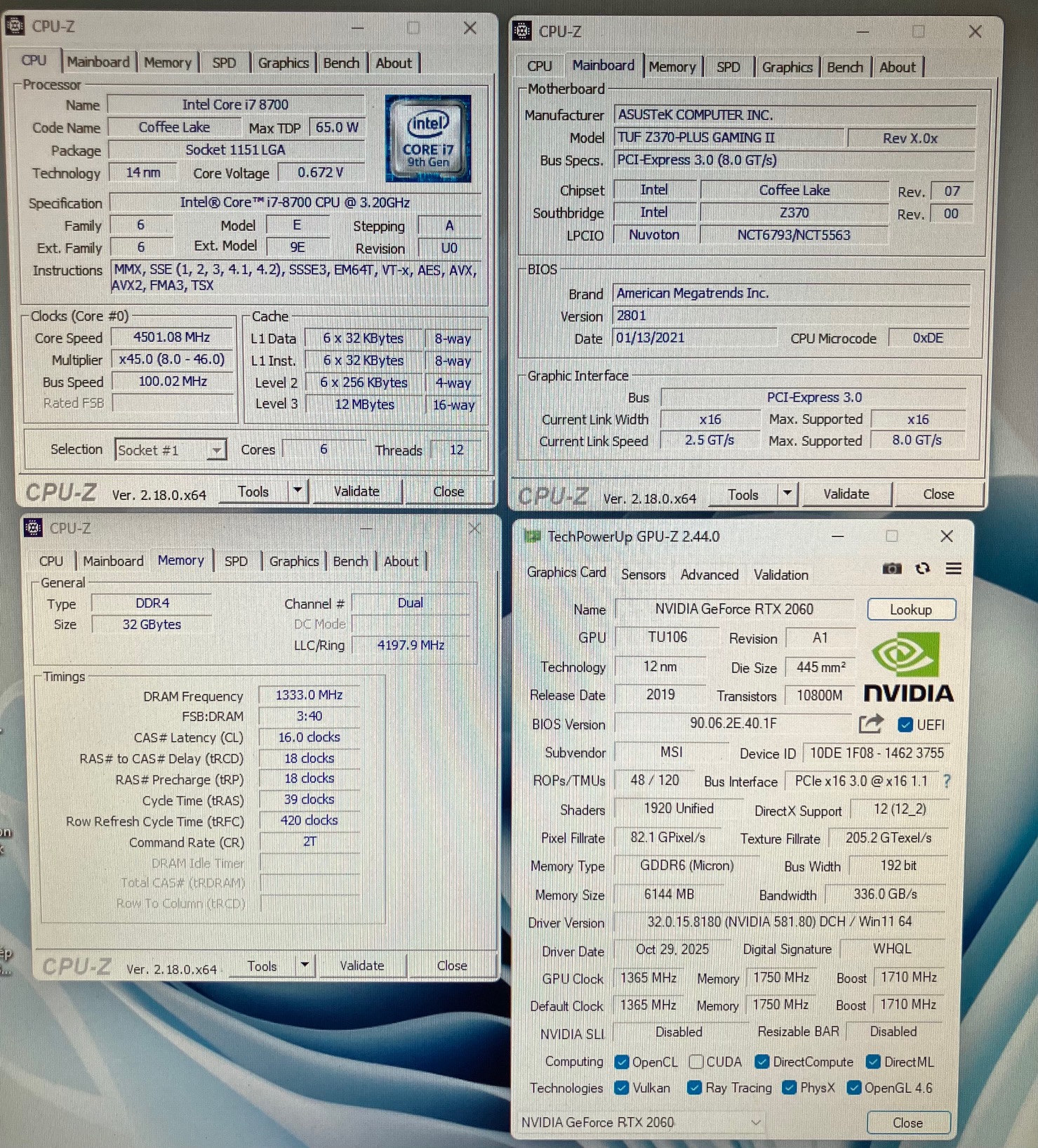Click the Instructions text MMX, SSE list
This screenshot has height=1148, width=1038.
click(295, 277)
